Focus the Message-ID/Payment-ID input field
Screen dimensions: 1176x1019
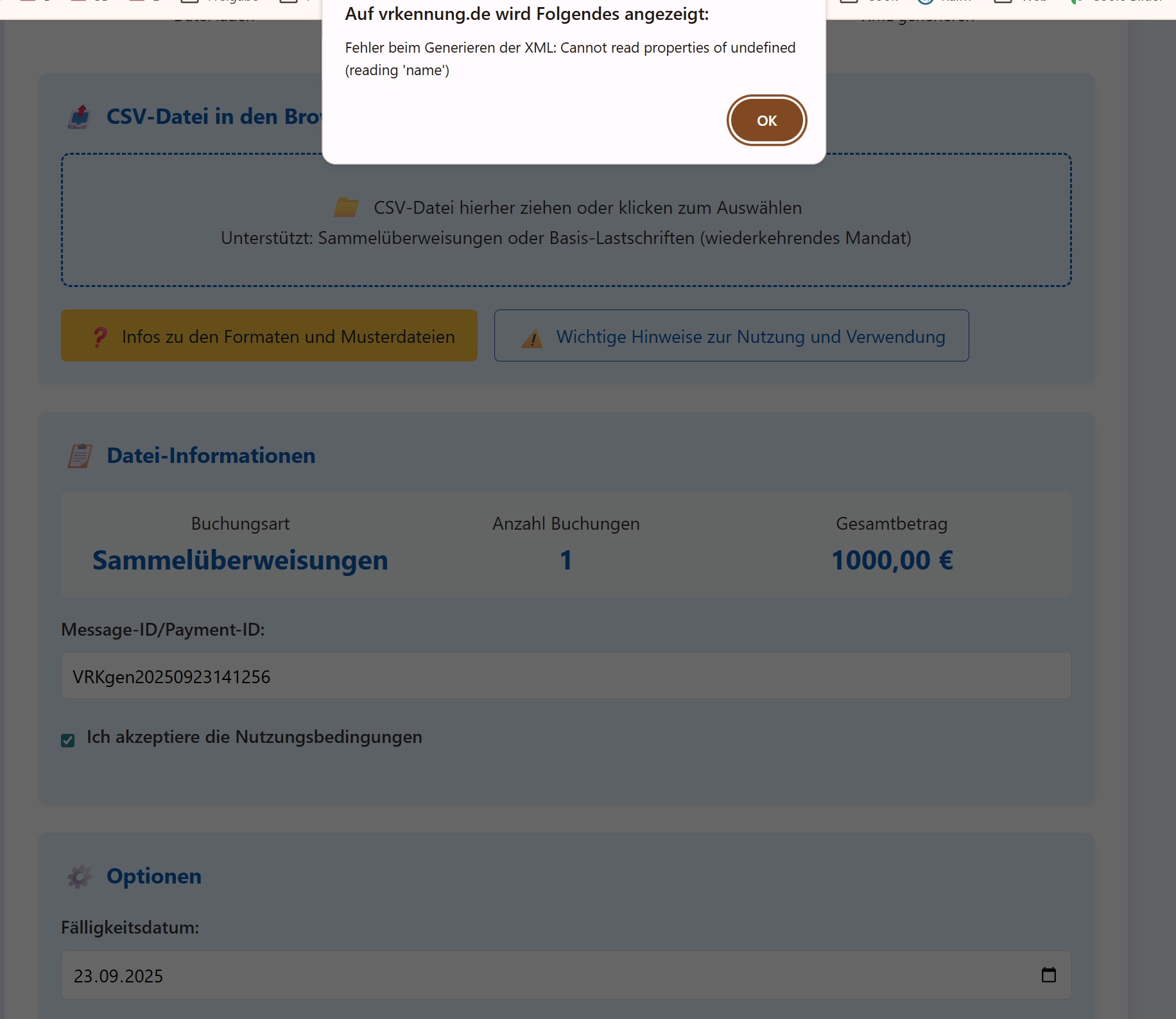point(566,676)
